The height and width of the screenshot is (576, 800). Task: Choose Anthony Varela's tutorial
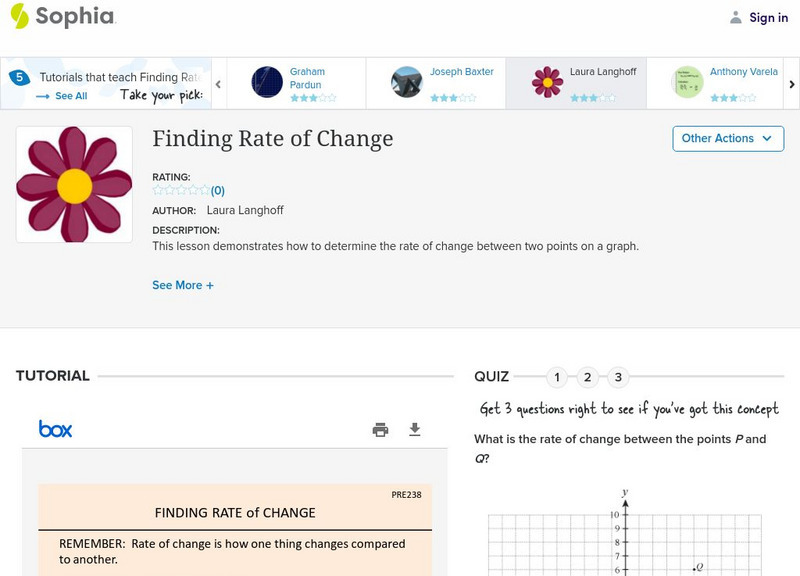pos(688,82)
